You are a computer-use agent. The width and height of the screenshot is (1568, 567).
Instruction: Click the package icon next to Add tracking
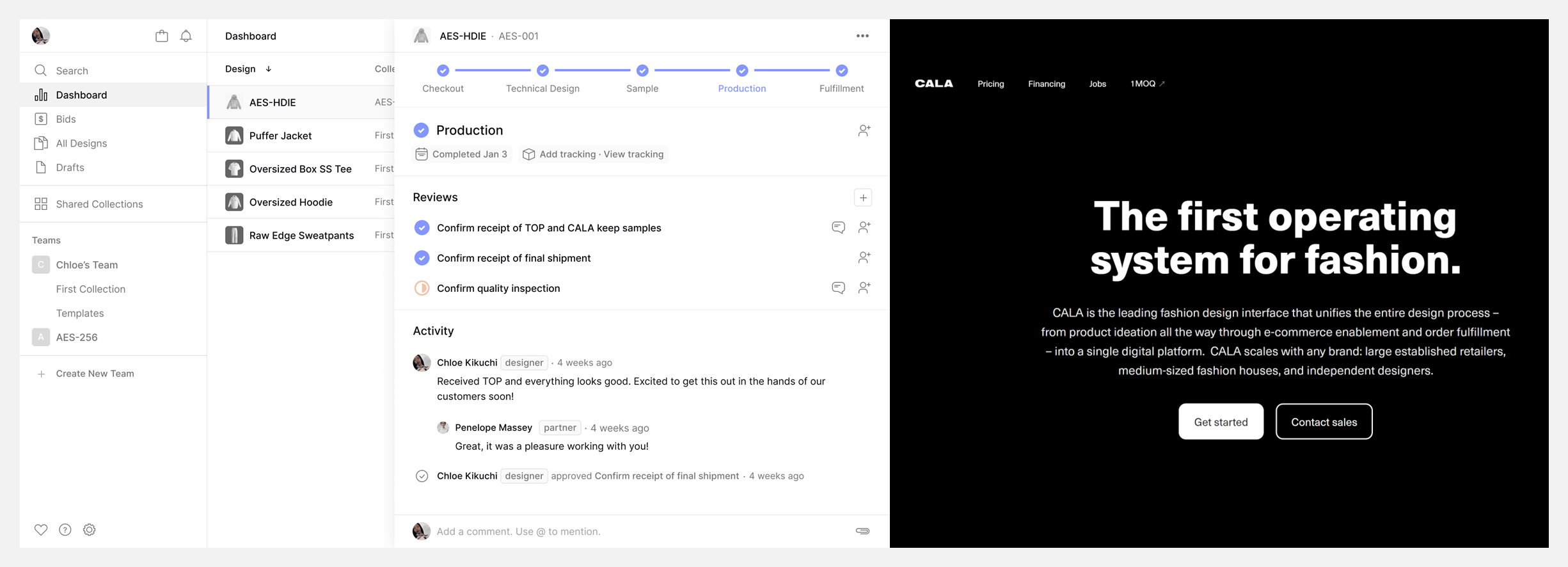tap(529, 154)
